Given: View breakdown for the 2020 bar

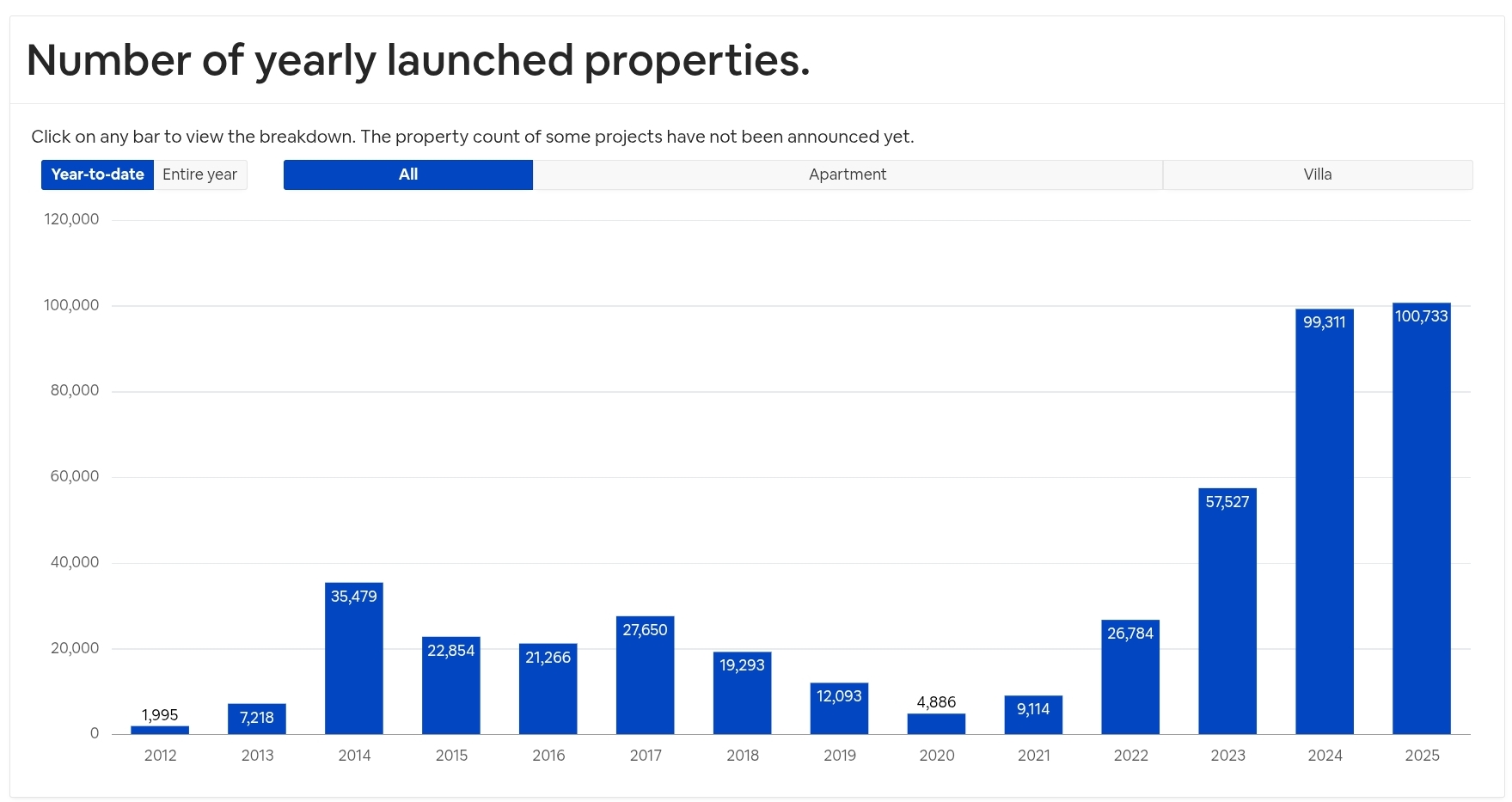Looking at the screenshot, I should point(936,722).
